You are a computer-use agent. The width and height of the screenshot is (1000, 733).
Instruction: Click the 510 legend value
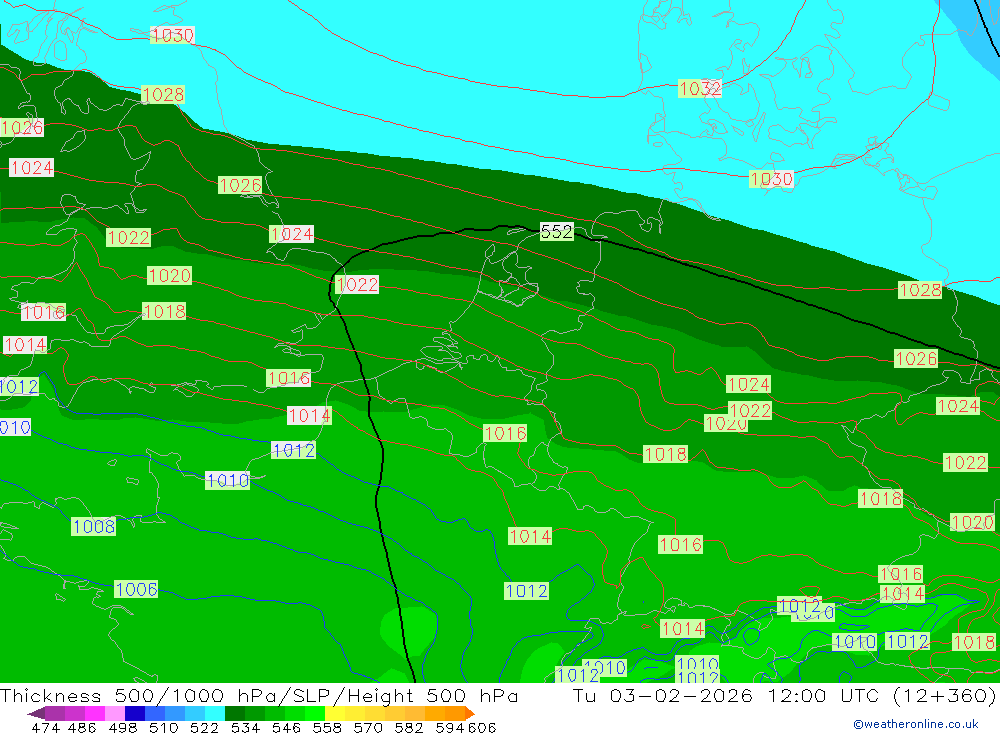tap(163, 727)
